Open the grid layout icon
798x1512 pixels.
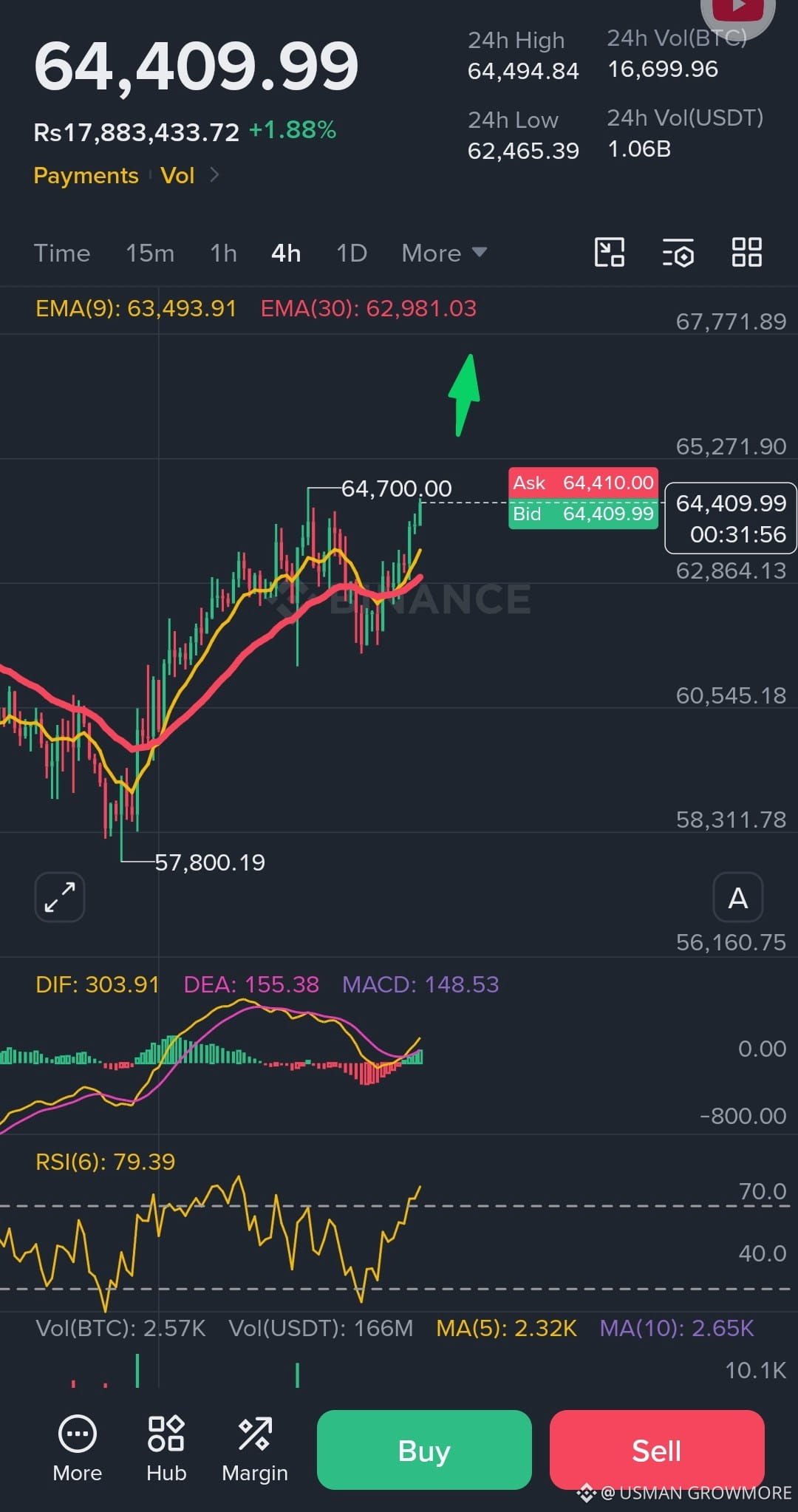point(746,253)
